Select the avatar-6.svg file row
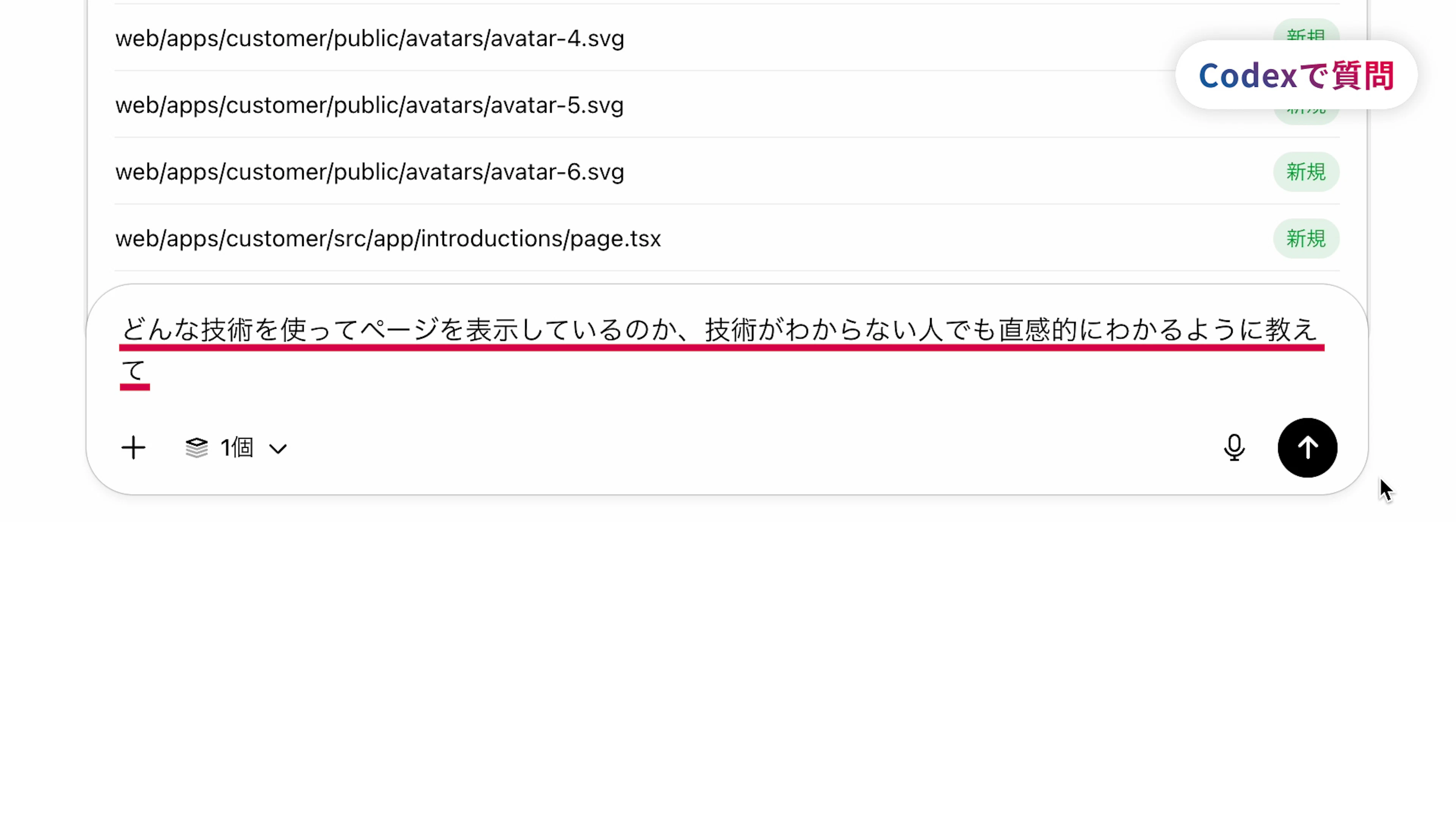Viewport: 1456px width, 819px height. tap(727, 172)
